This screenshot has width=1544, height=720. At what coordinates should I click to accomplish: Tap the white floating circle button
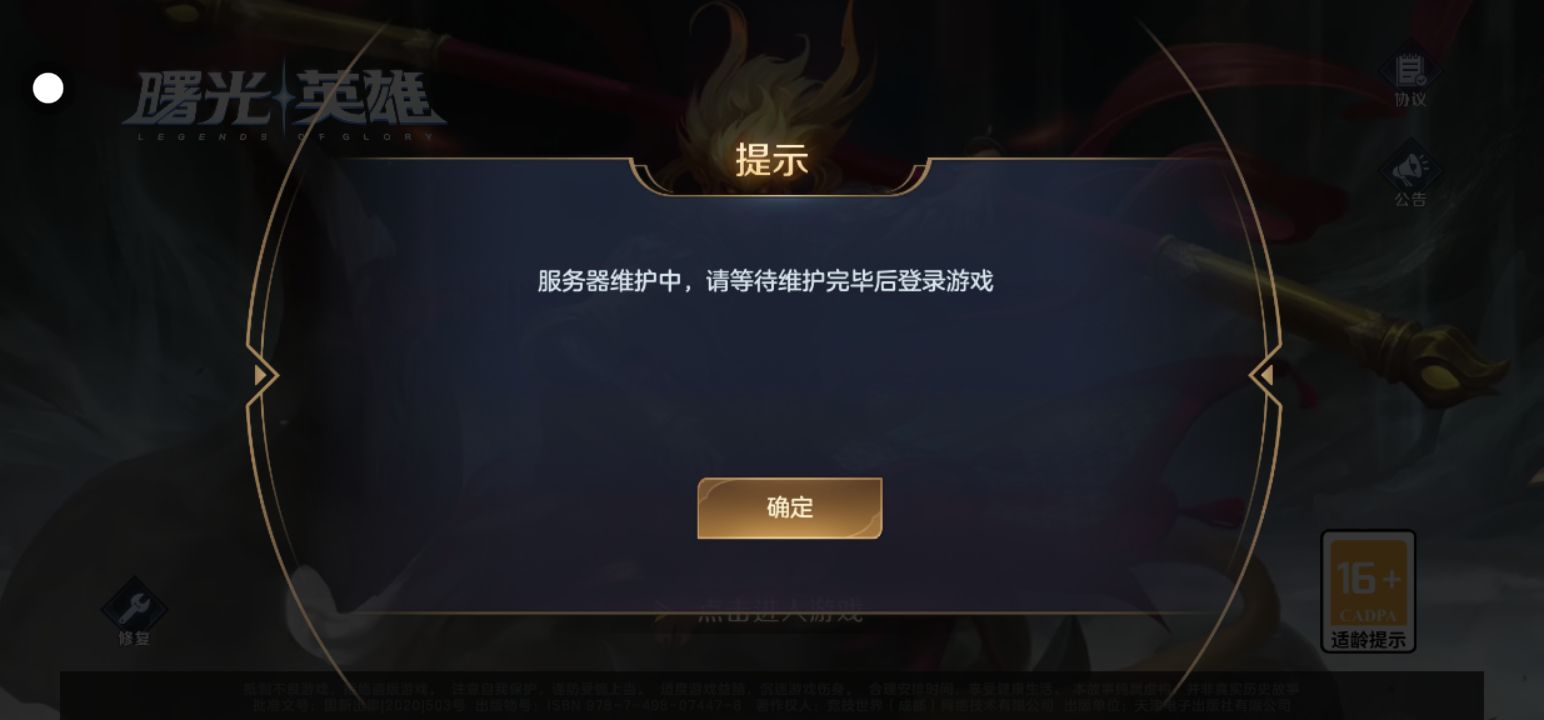48,88
